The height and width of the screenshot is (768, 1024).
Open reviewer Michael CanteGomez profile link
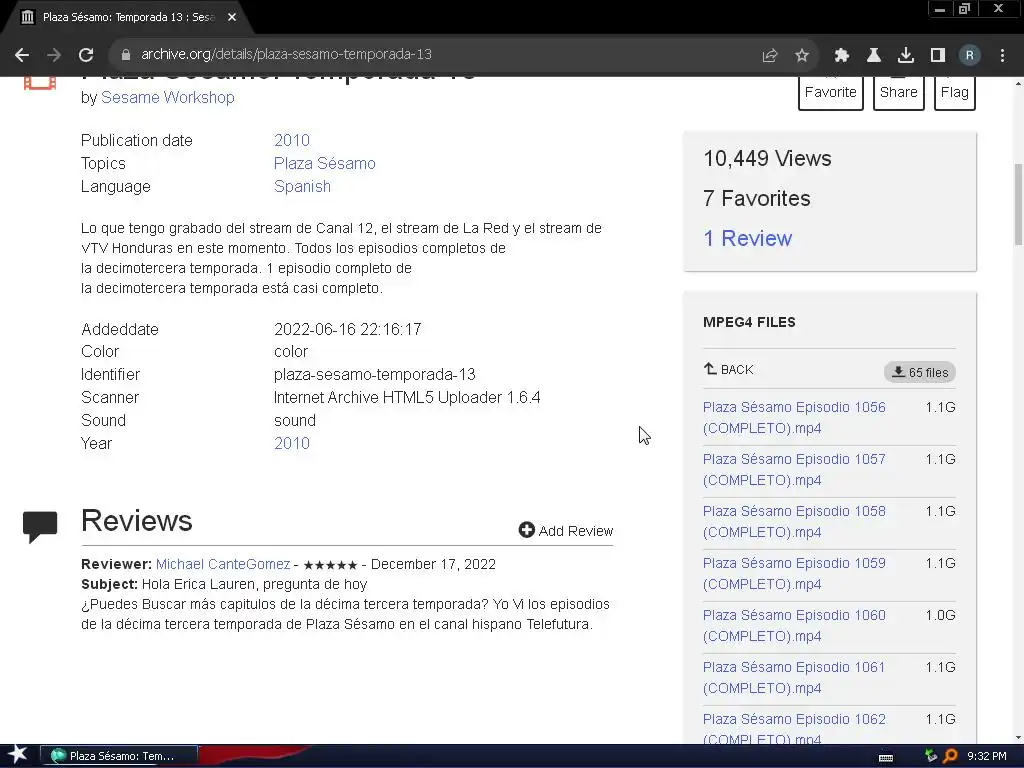223,564
